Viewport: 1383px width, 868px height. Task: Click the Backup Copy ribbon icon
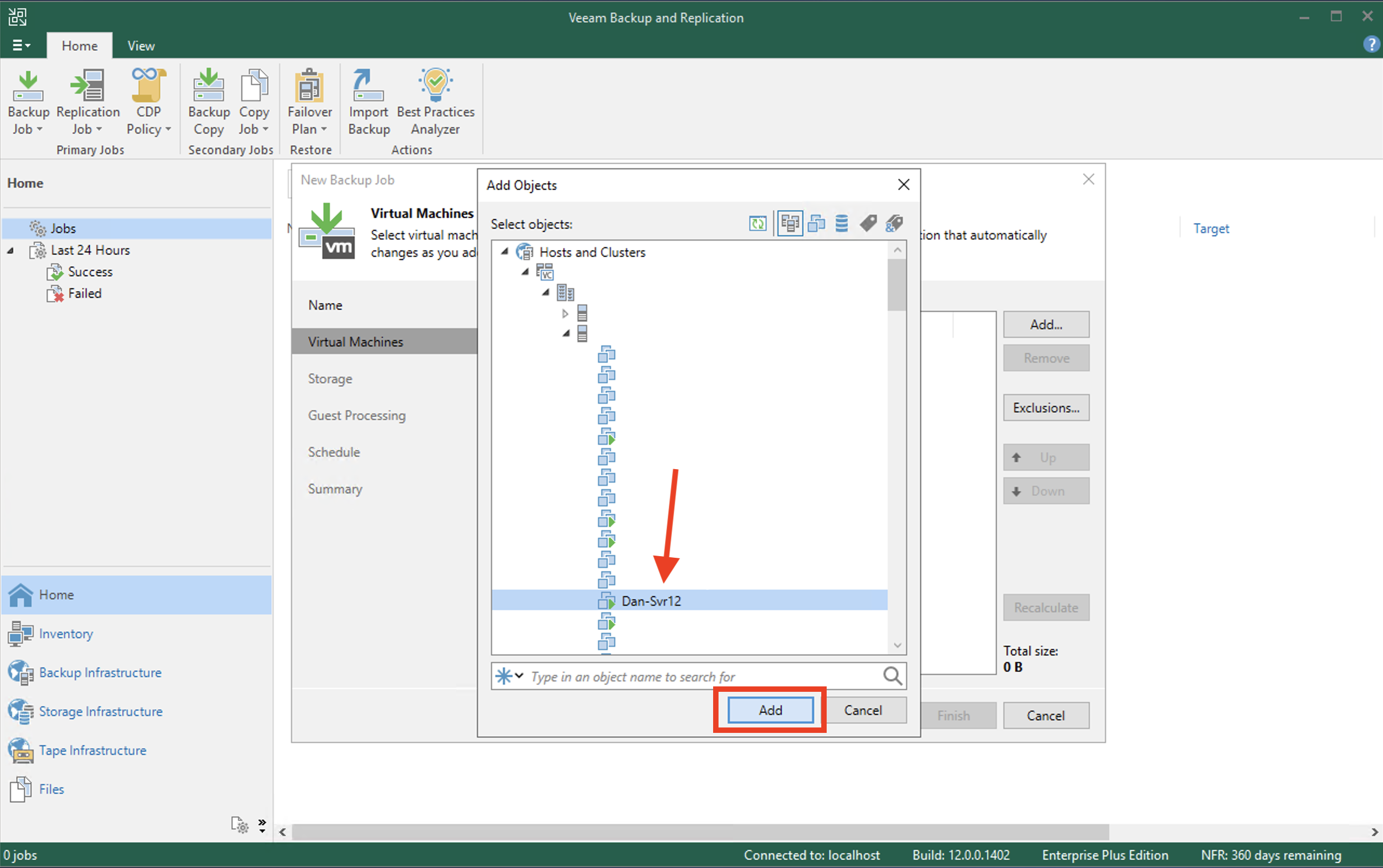click(208, 85)
